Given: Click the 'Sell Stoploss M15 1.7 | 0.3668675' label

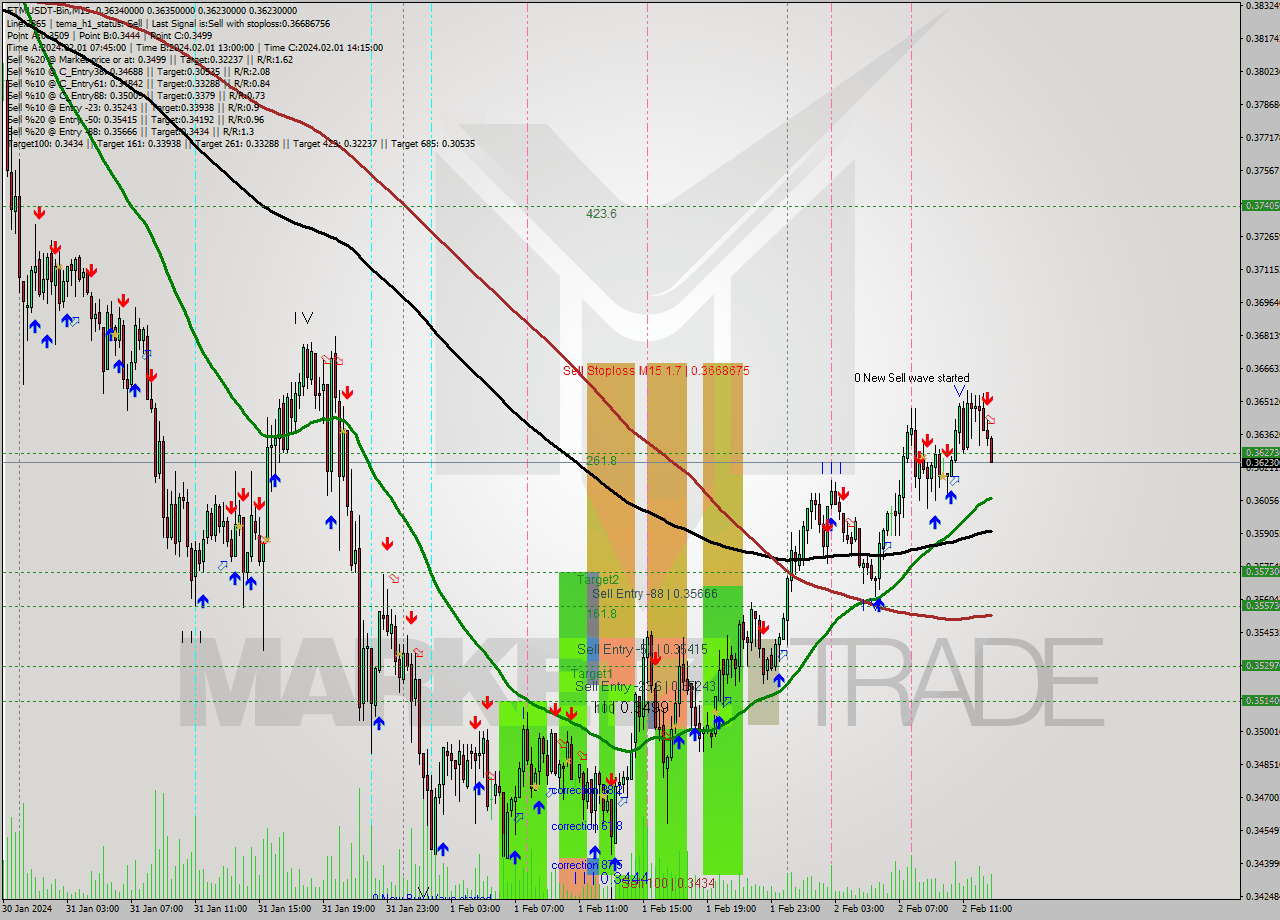Looking at the screenshot, I should [x=656, y=370].
